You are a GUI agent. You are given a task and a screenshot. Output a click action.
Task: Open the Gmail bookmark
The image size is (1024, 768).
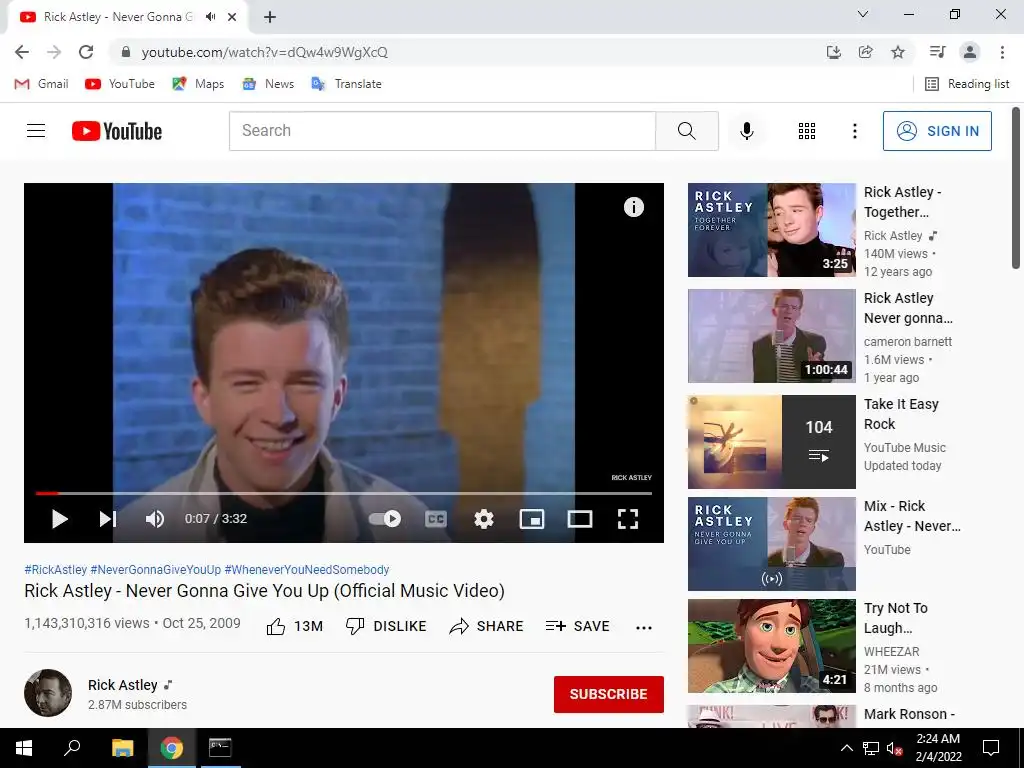coord(41,84)
